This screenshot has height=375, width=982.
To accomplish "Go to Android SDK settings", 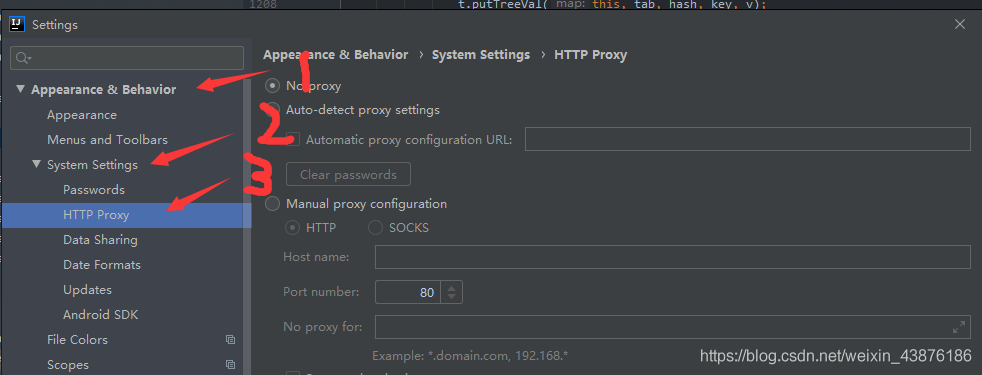I will click(101, 315).
